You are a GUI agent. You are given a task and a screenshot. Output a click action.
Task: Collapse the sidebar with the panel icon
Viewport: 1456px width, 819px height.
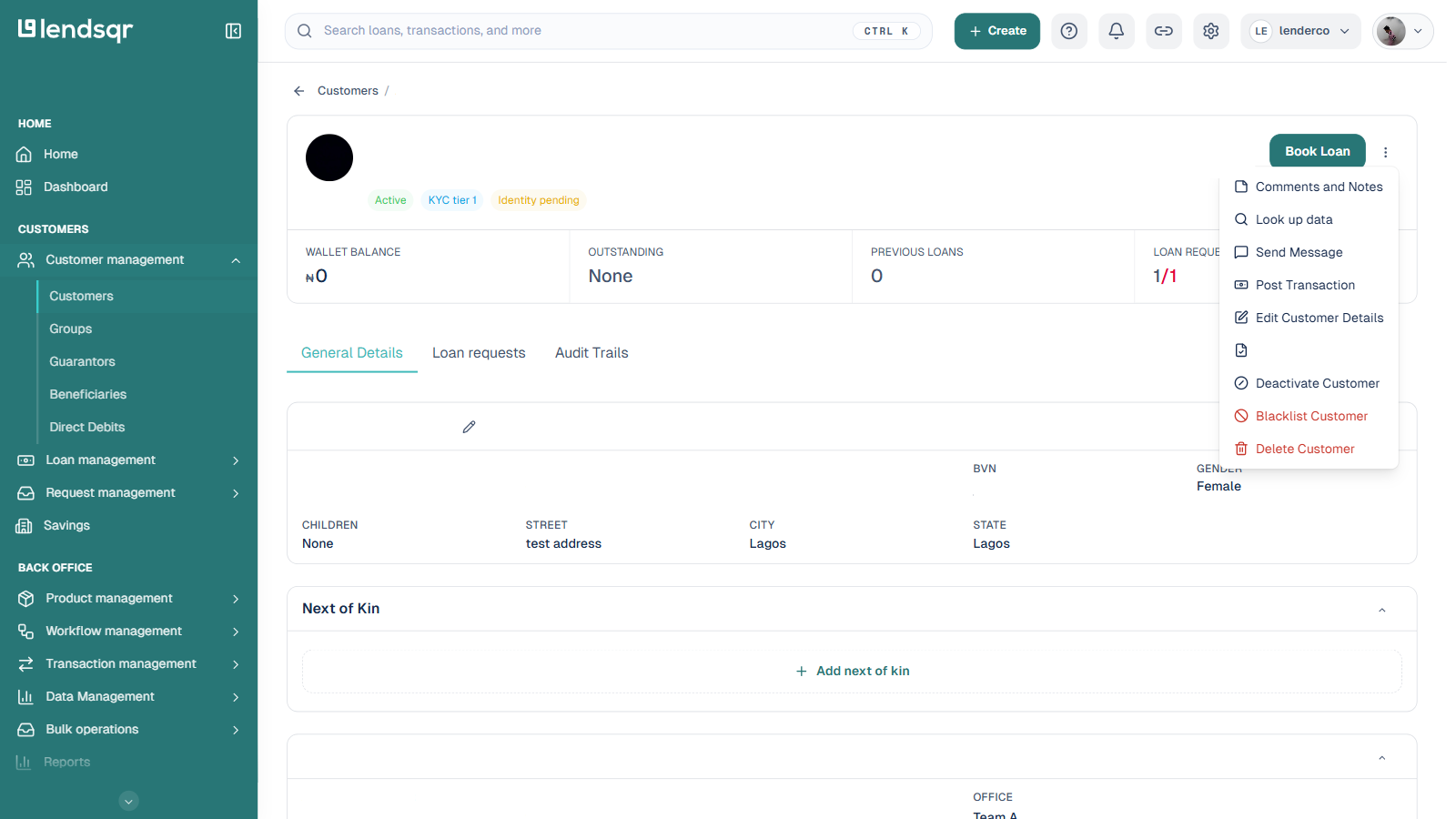pos(233,31)
